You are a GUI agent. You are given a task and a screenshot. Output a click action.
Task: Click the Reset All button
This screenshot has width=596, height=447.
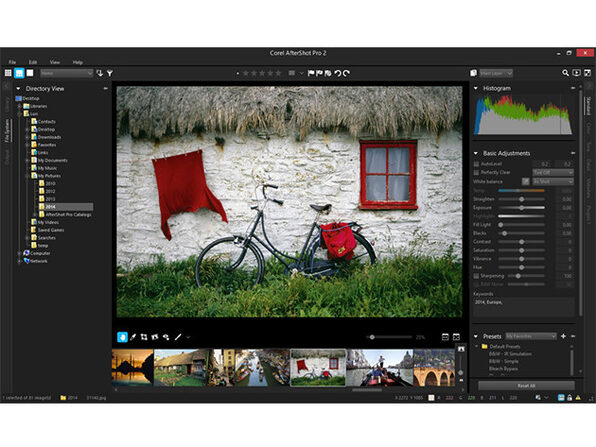(x=526, y=385)
